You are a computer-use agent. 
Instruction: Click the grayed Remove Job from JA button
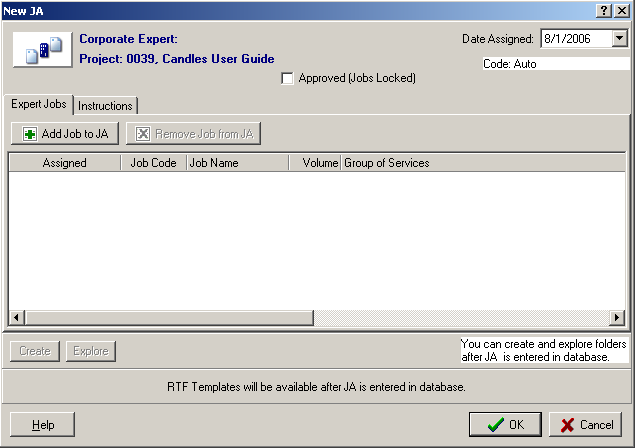click(x=193, y=133)
